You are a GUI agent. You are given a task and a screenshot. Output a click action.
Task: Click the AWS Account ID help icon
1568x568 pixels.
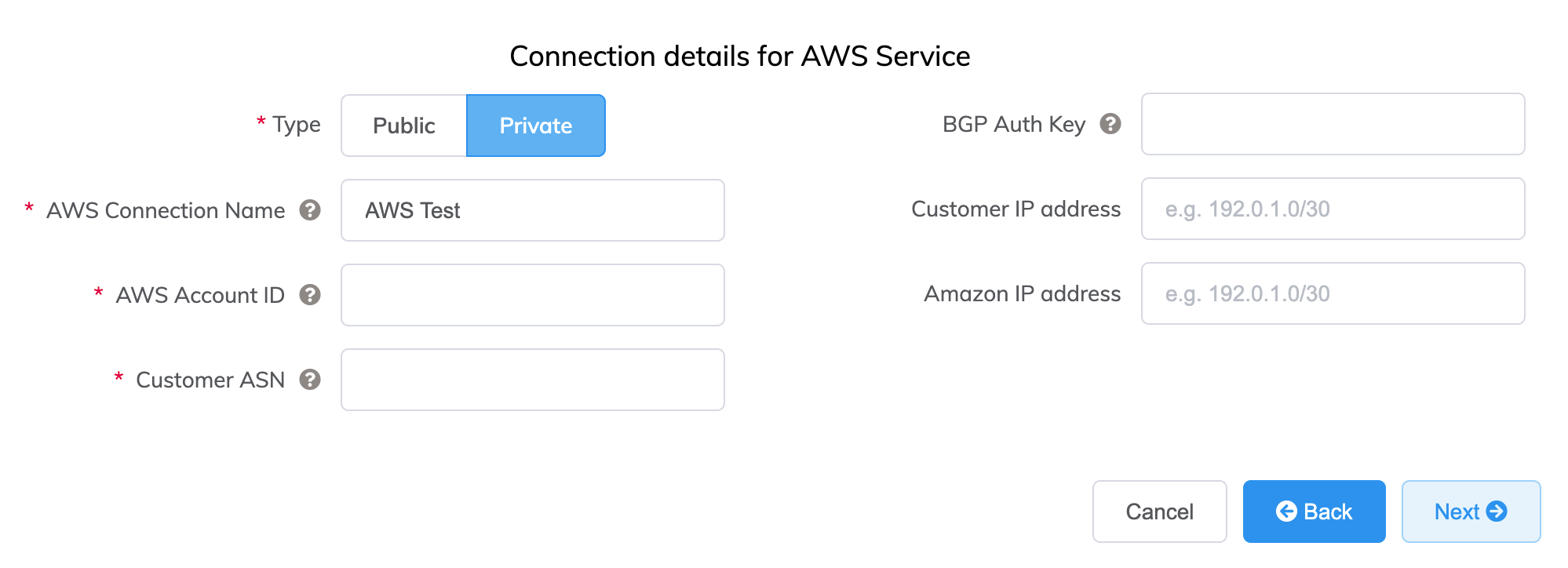312,294
